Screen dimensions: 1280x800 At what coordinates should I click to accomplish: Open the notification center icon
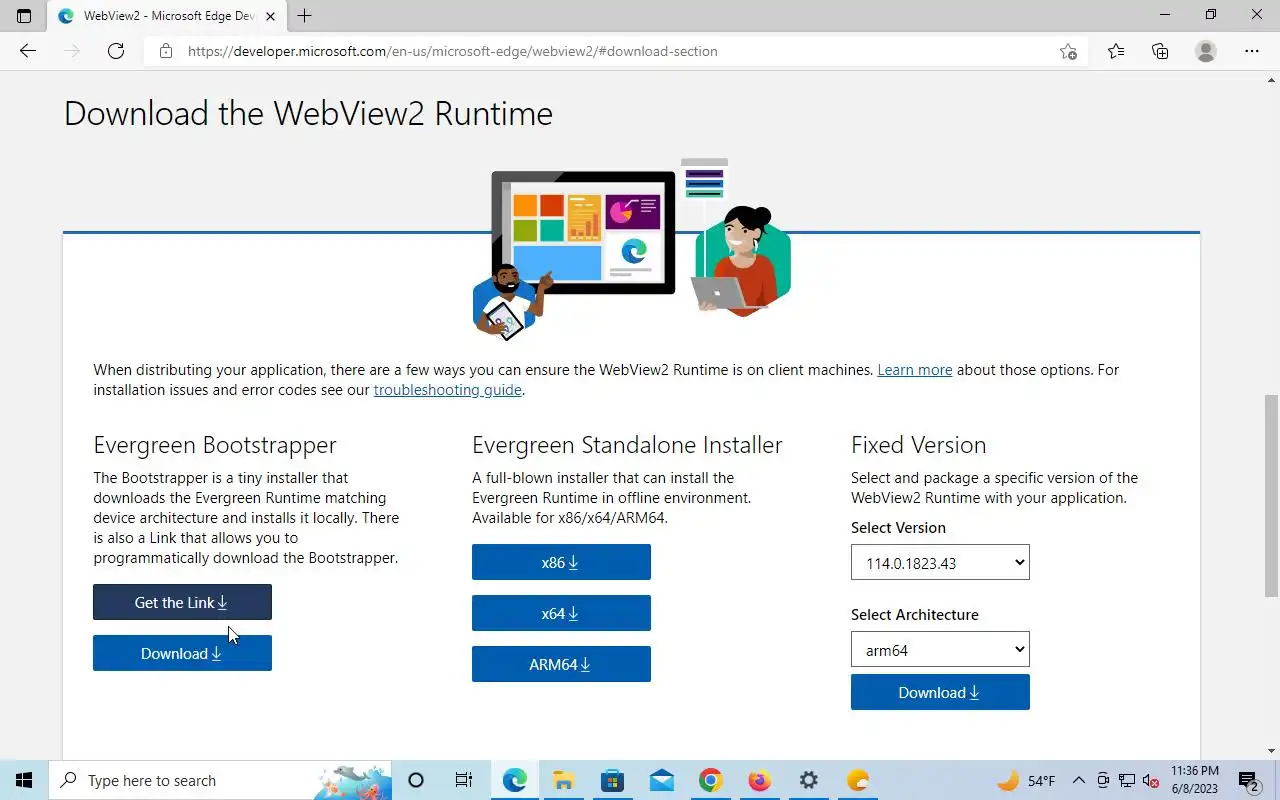coord(1249,780)
